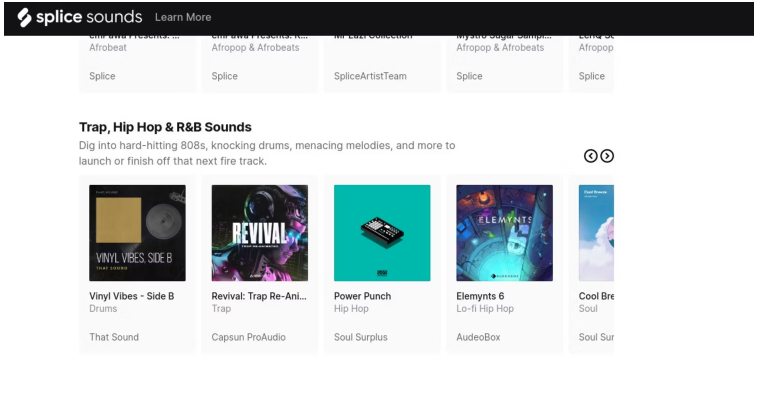Open Elemynts 6 cover art
Viewport: 759px width, 406px height.
504,233
